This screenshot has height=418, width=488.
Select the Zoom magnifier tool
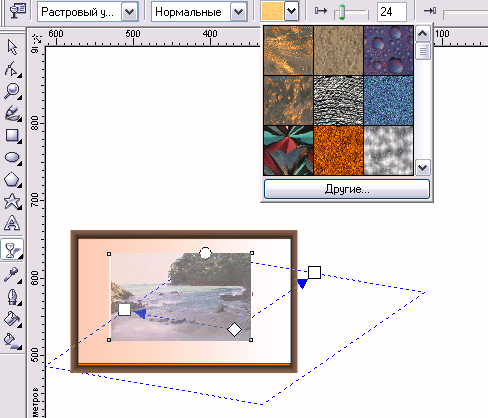[x=12, y=91]
